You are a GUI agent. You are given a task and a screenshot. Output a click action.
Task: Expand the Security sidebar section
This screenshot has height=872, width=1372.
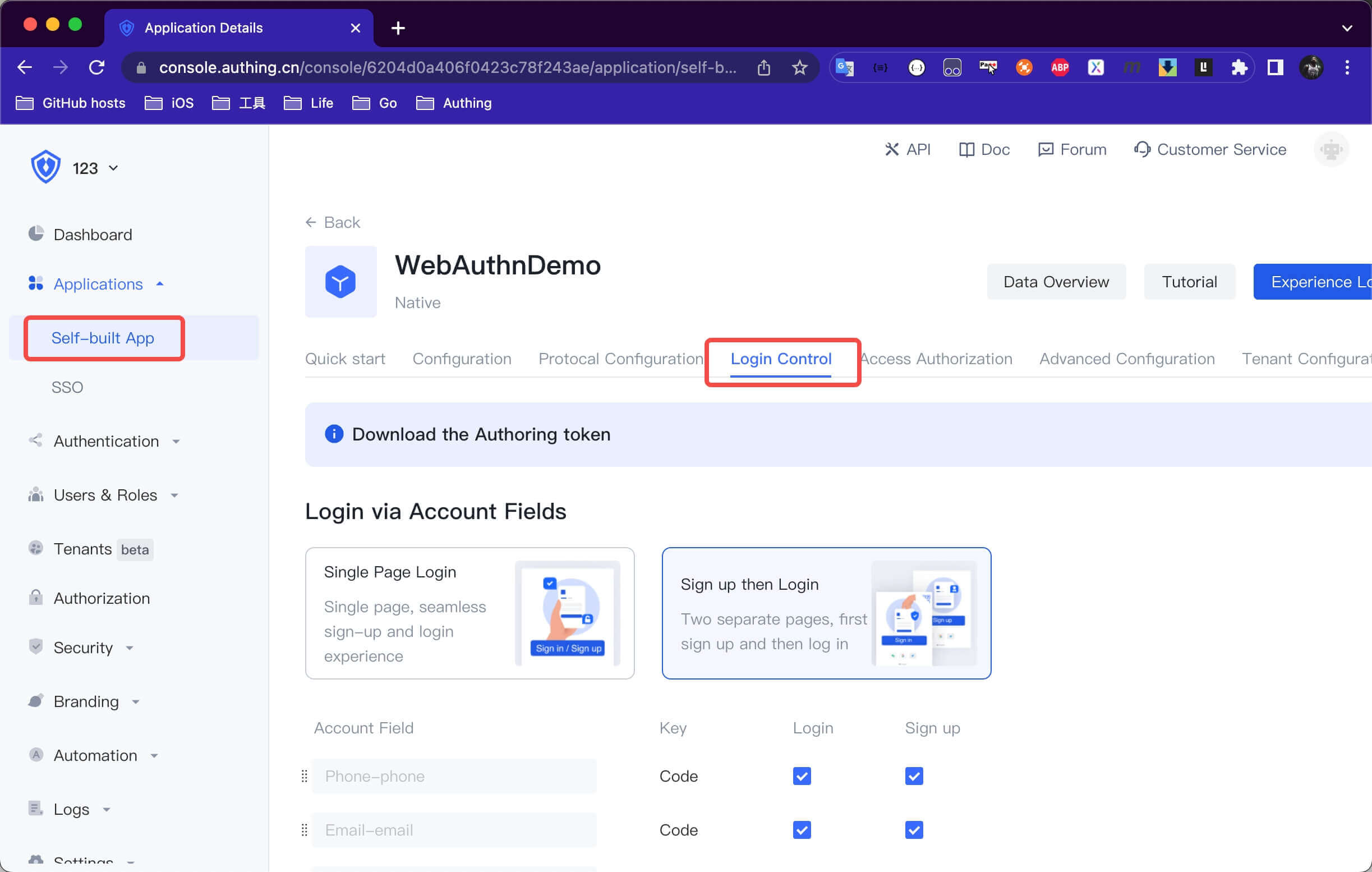pyautogui.click(x=83, y=648)
